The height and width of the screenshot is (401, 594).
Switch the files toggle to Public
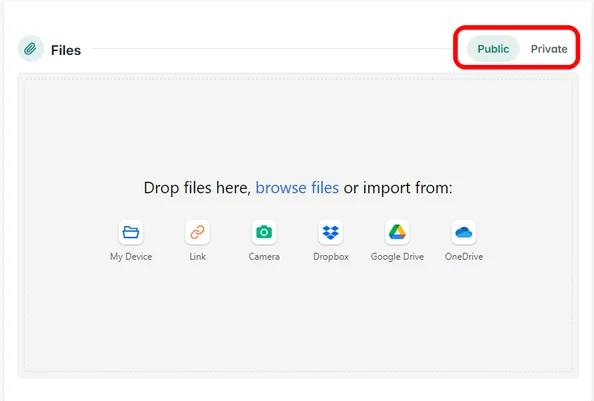coord(493,49)
